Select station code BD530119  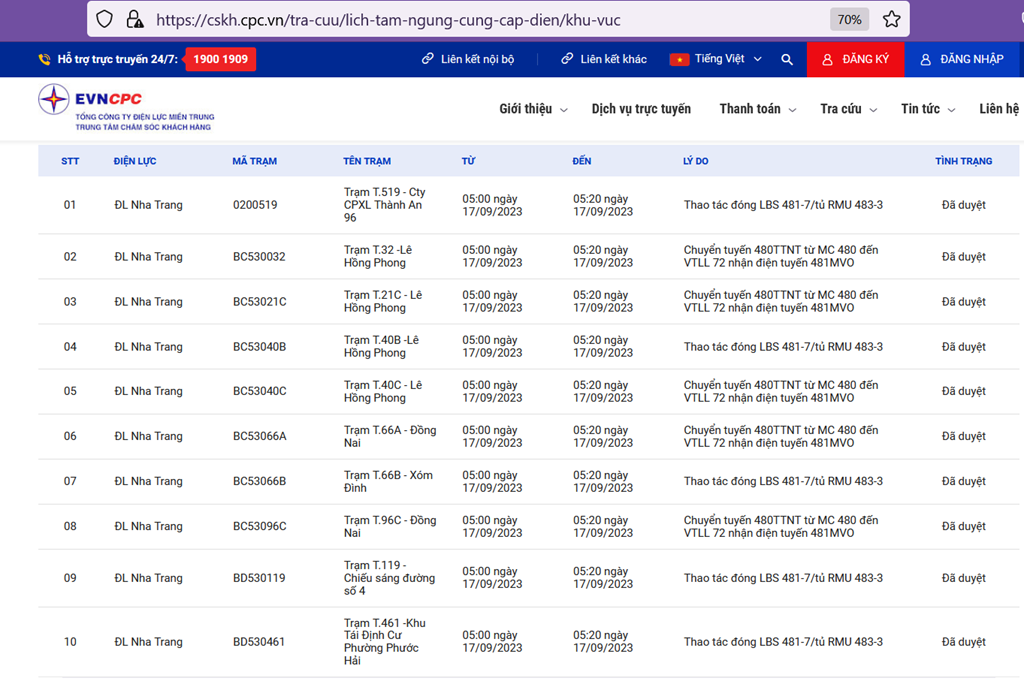tap(259, 578)
